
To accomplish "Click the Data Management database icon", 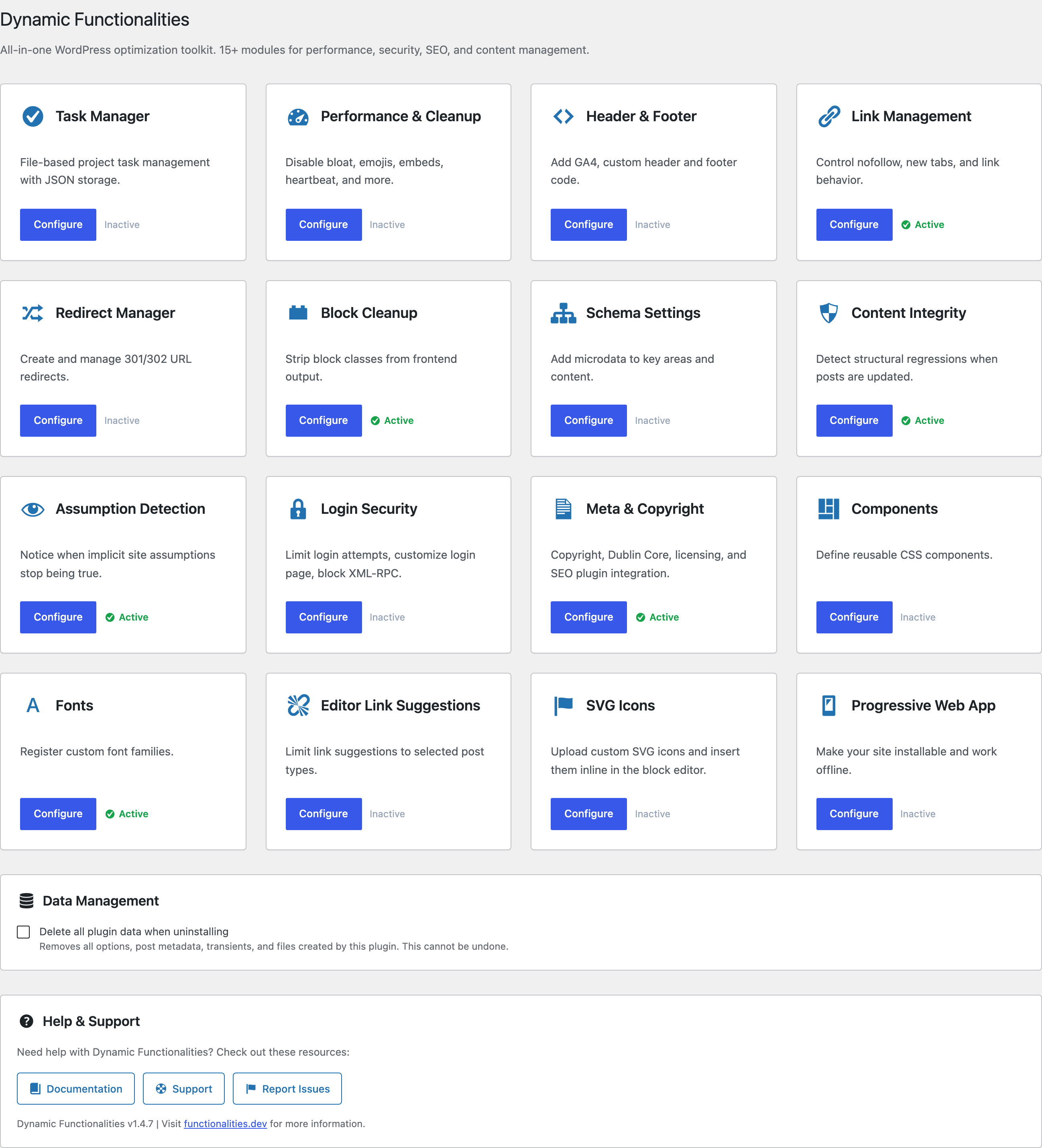I will pos(26,901).
